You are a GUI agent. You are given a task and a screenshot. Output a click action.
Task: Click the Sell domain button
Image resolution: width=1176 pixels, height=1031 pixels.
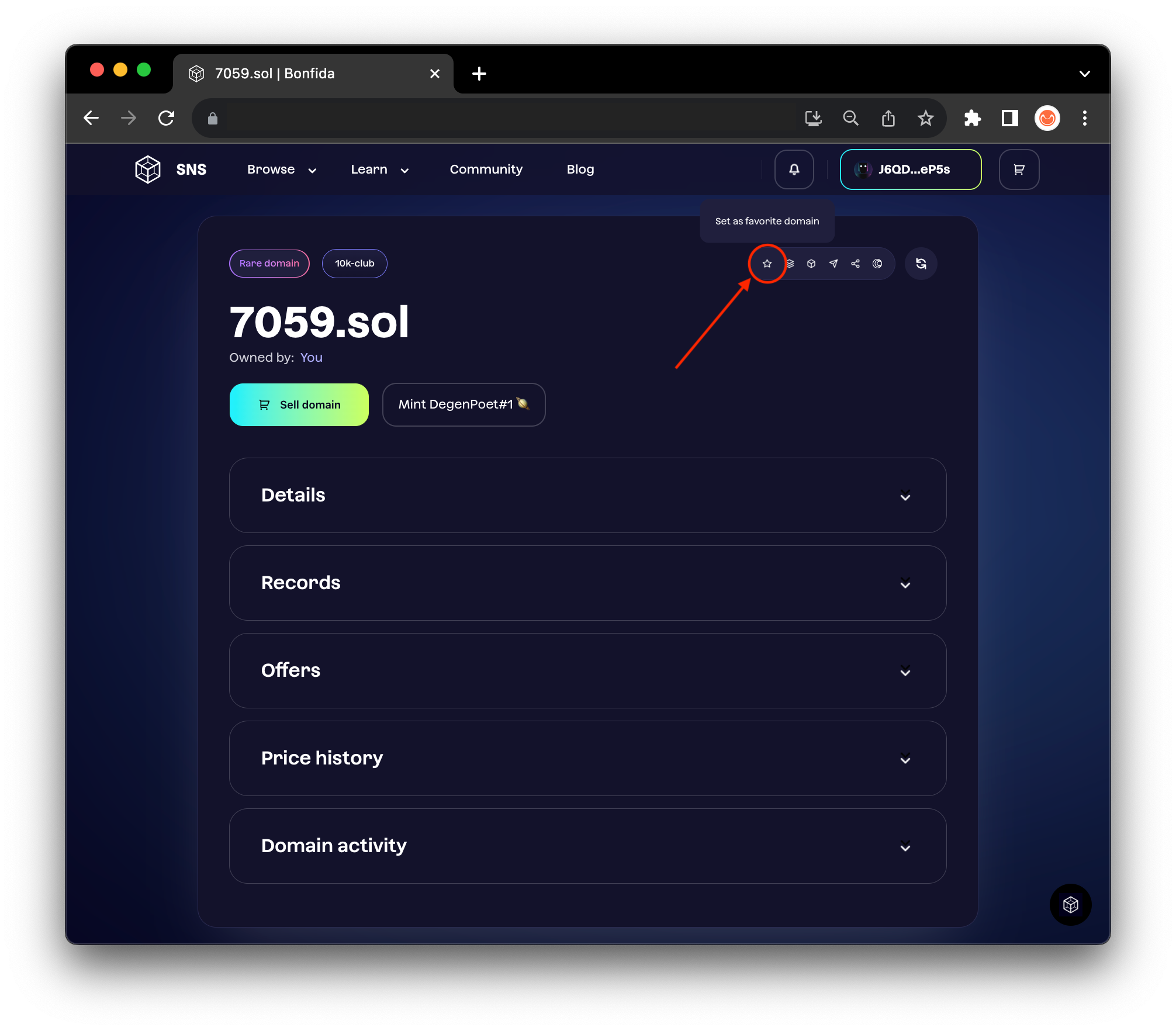[299, 404]
